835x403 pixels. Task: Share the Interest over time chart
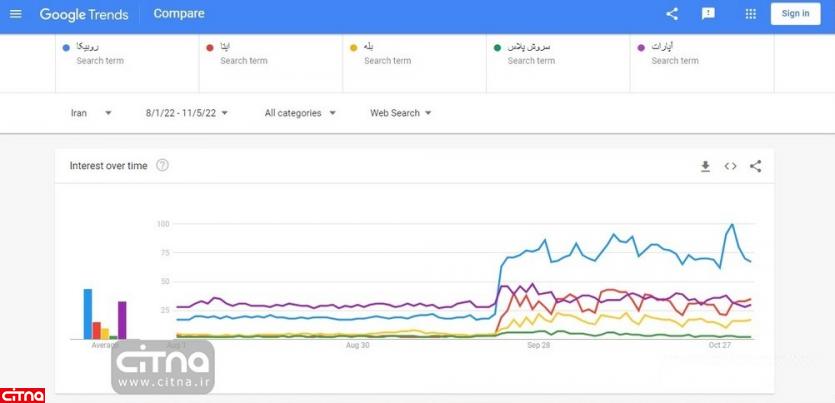[755, 166]
